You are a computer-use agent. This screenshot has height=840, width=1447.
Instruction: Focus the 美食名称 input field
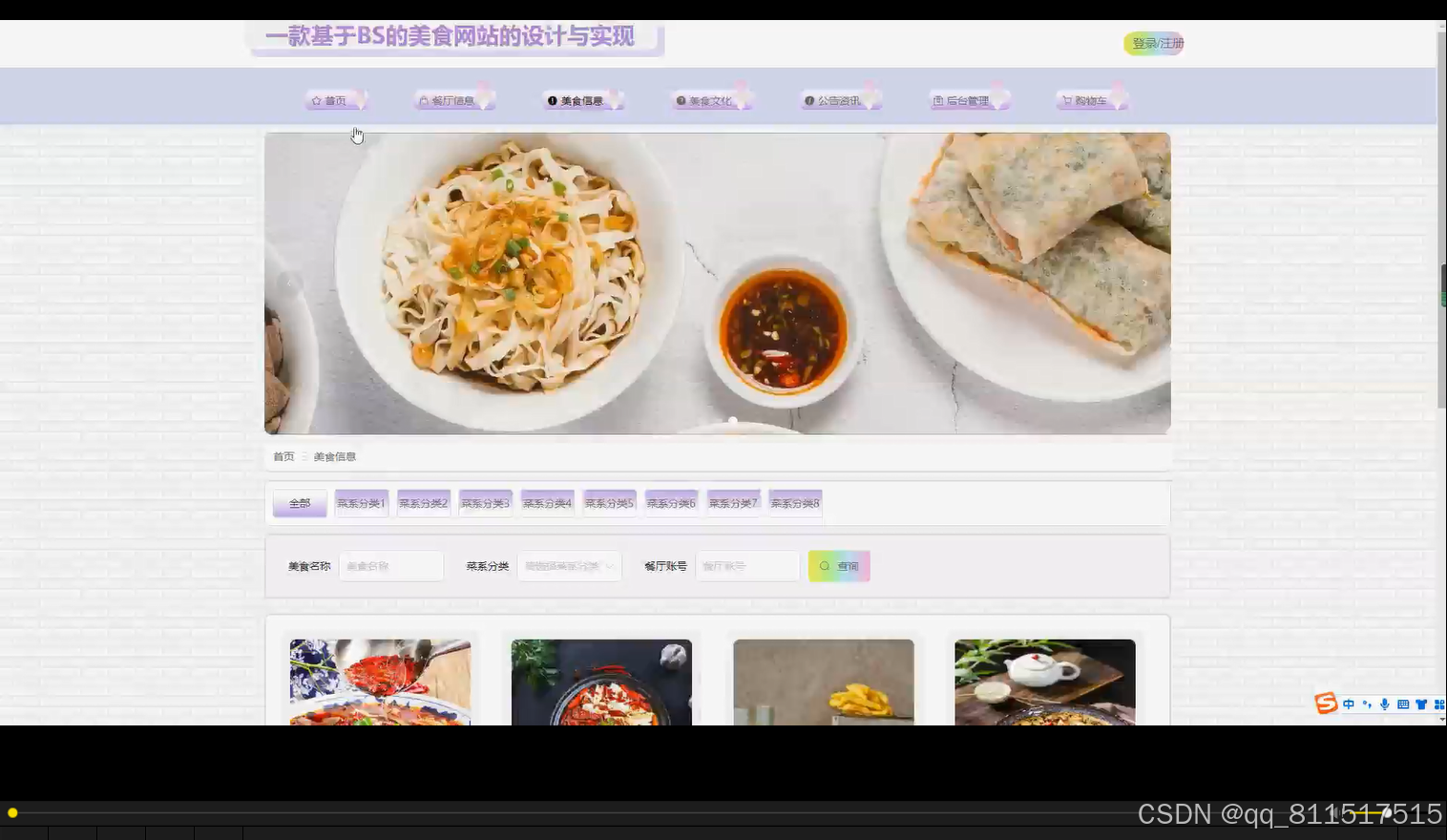point(391,566)
